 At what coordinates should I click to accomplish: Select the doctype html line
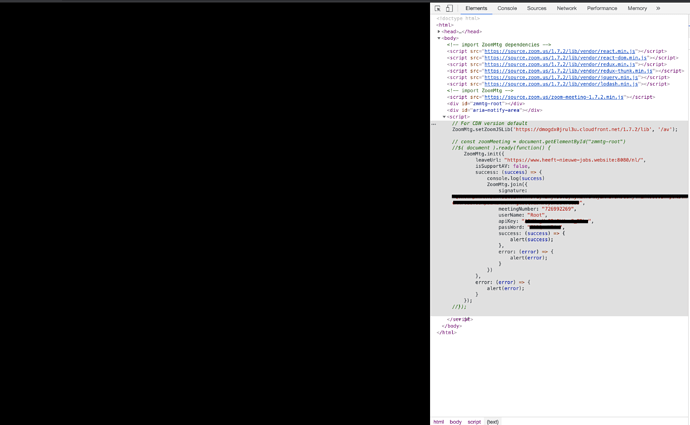(458, 18)
